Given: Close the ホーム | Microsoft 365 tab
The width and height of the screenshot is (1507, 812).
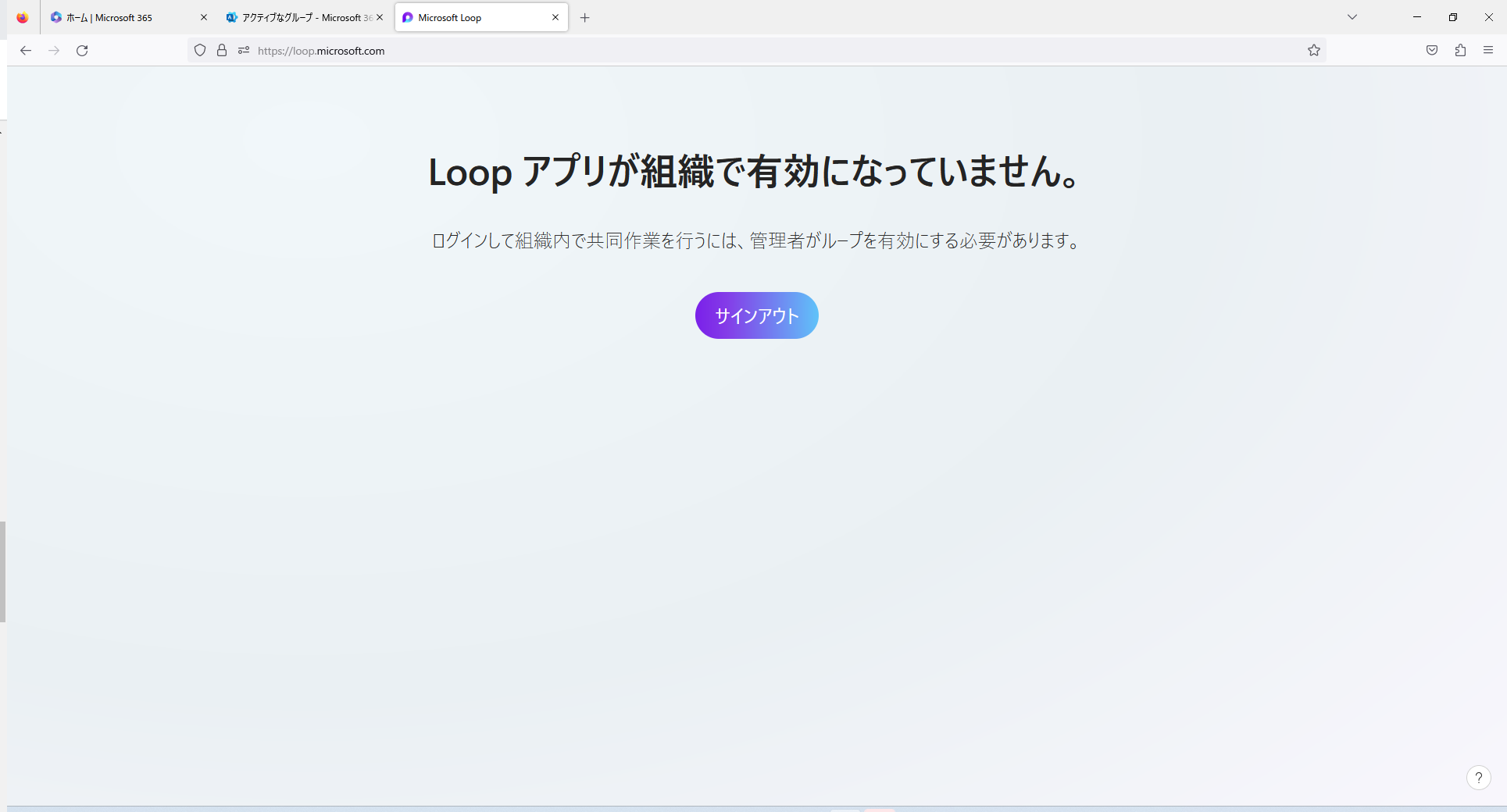Looking at the screenshot, I should [x=204, y=17].
